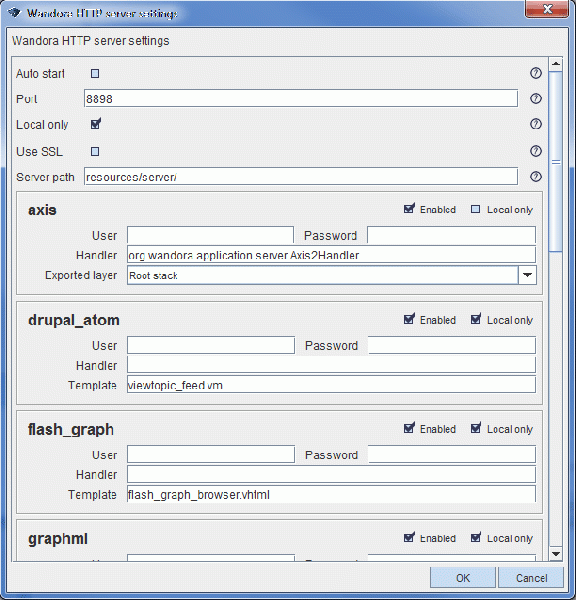
Task: Click the scrollbar down arrow
Action: tap(556, 553)
